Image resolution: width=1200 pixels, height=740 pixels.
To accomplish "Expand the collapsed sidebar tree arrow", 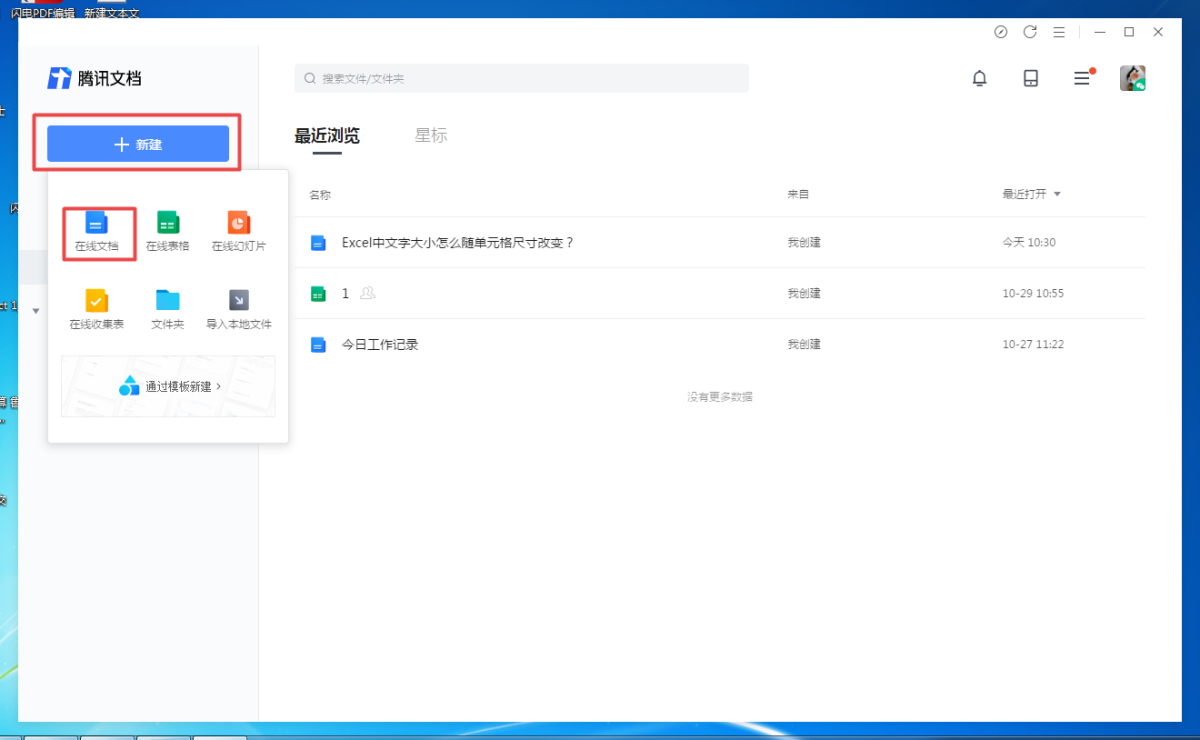I will point(36,311).
